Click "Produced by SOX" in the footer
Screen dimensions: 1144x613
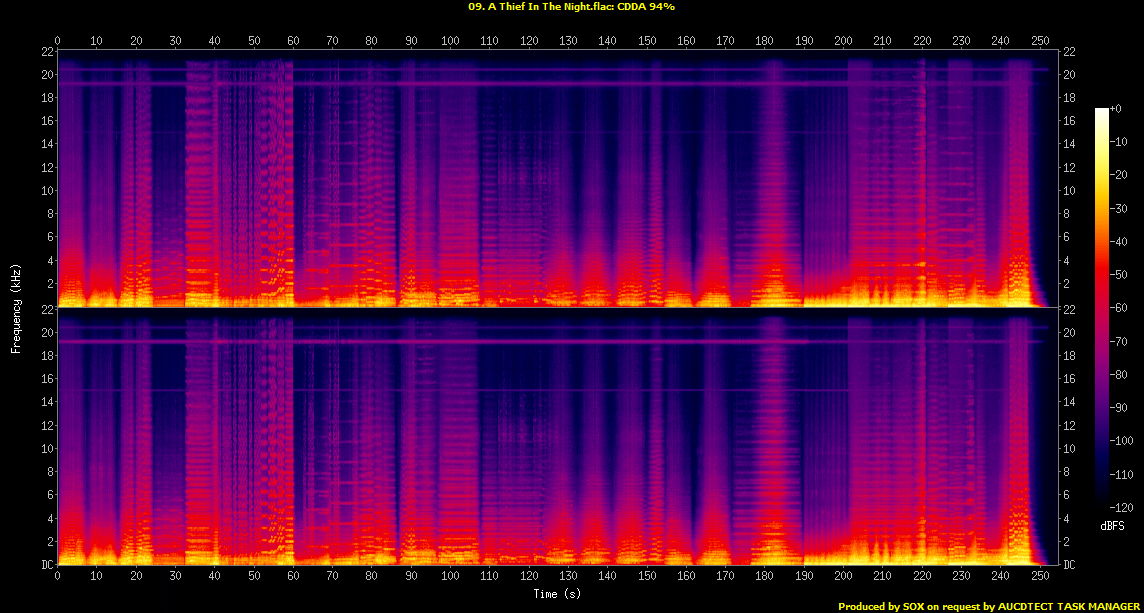[880, 606]
